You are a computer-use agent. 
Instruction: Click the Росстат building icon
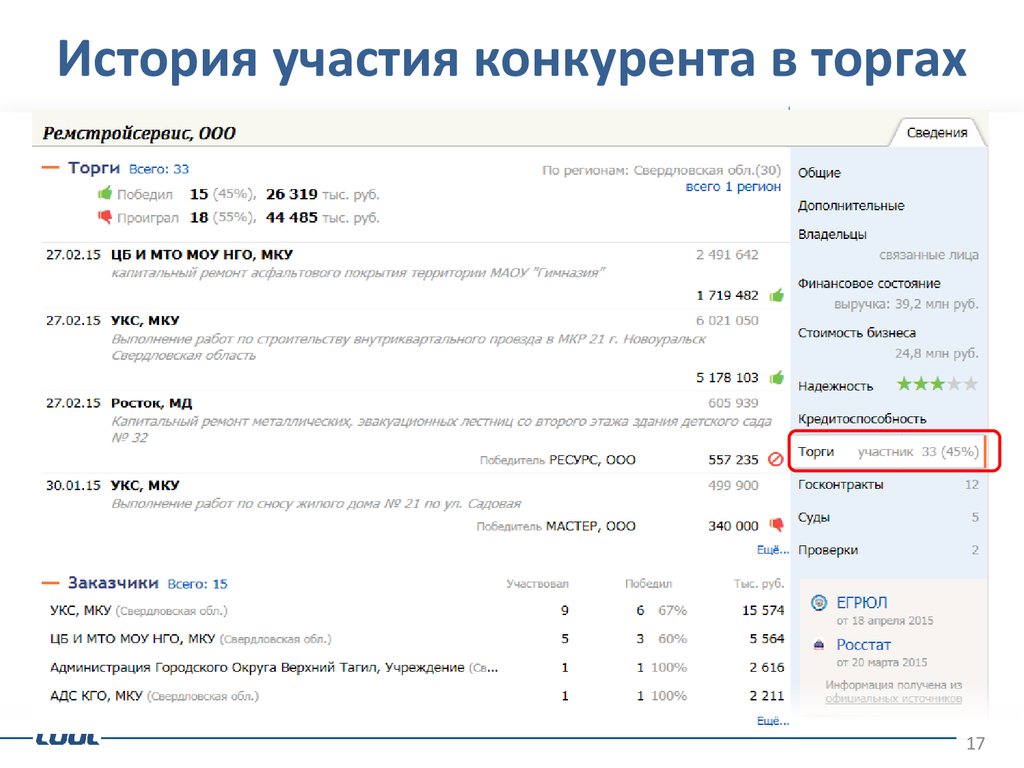(x=818, y=645)
